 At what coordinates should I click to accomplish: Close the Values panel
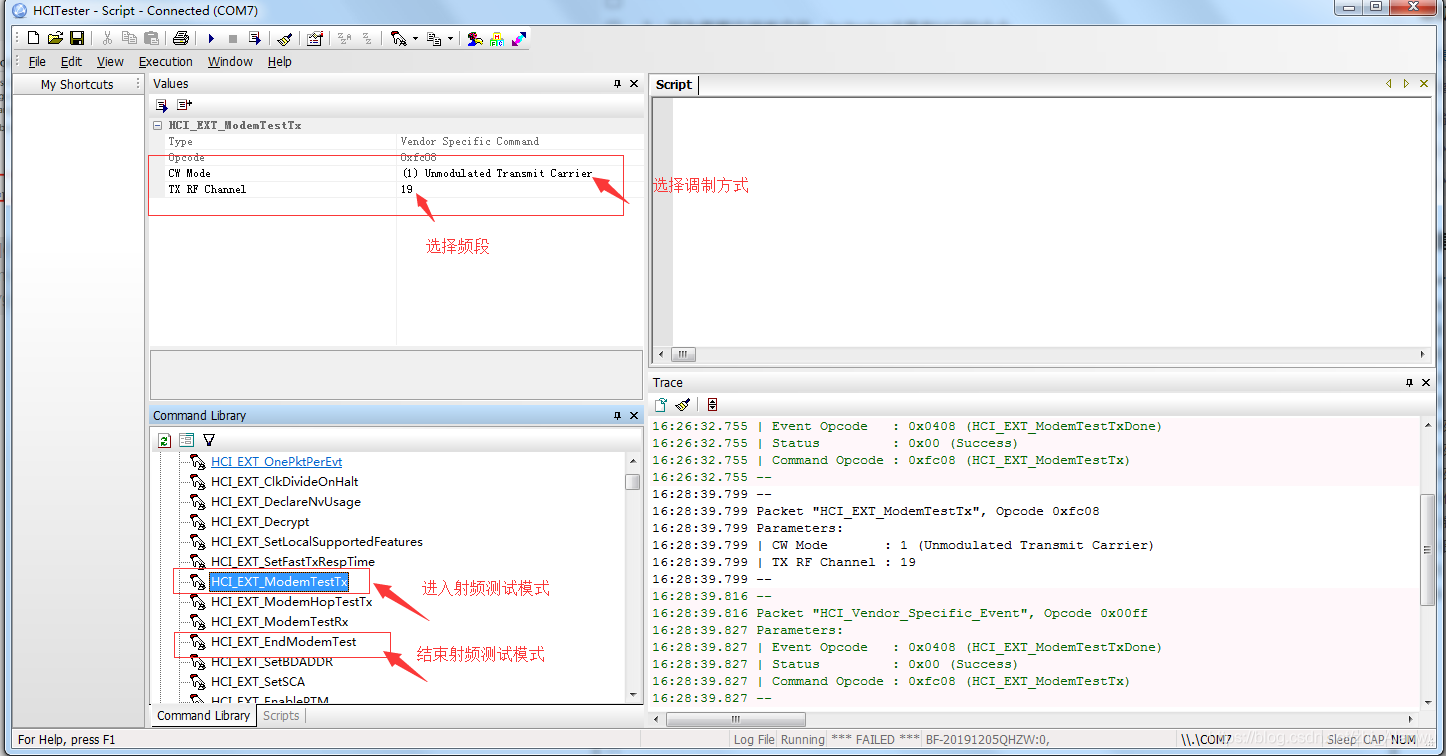tap(634, 84)
